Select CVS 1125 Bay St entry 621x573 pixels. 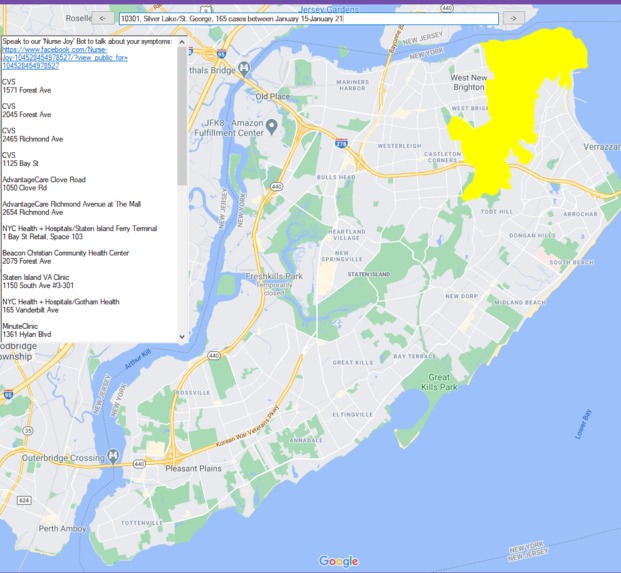point(21,159)
